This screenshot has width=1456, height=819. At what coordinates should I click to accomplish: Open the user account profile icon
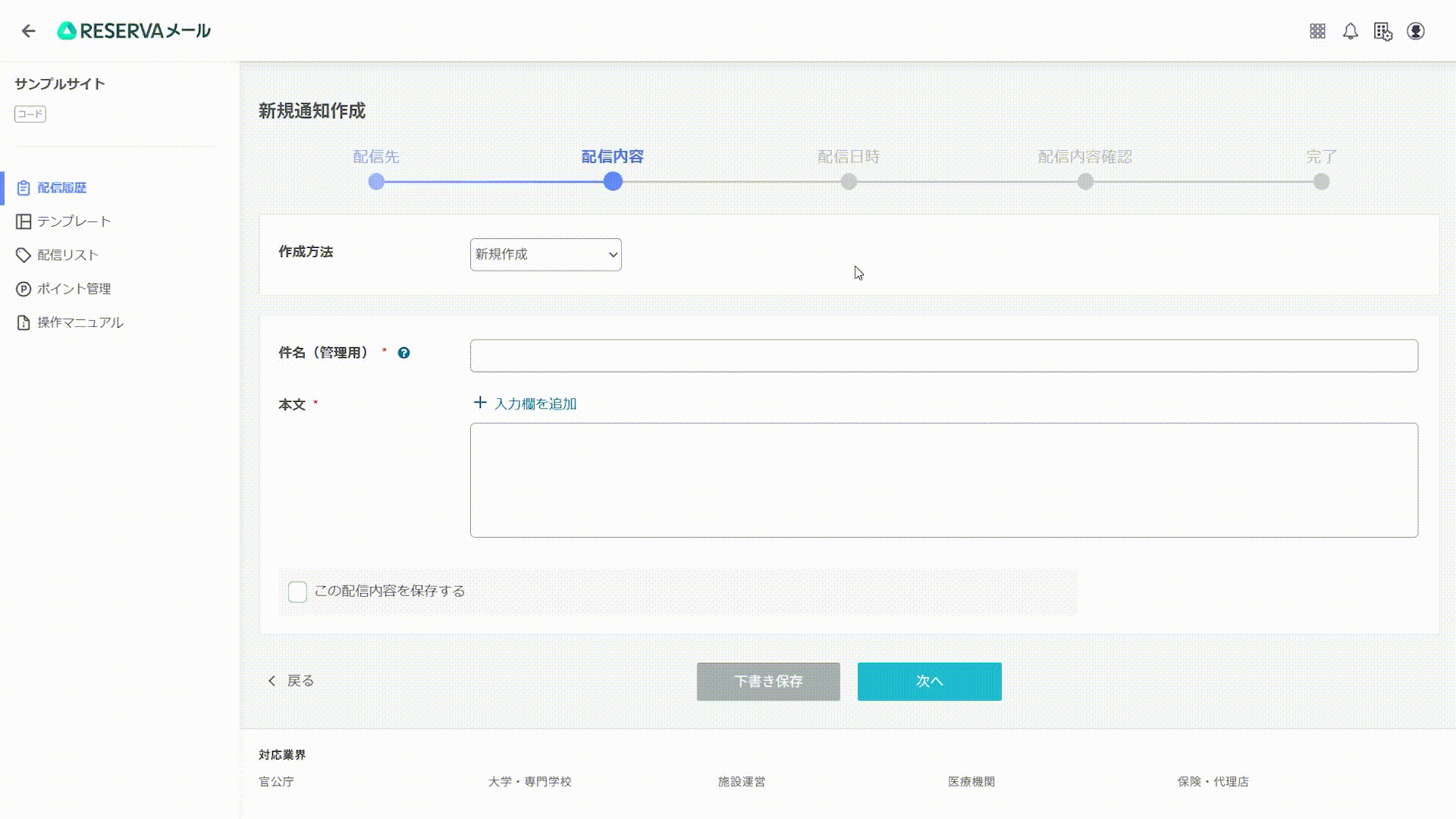(x=1416, y=31)
